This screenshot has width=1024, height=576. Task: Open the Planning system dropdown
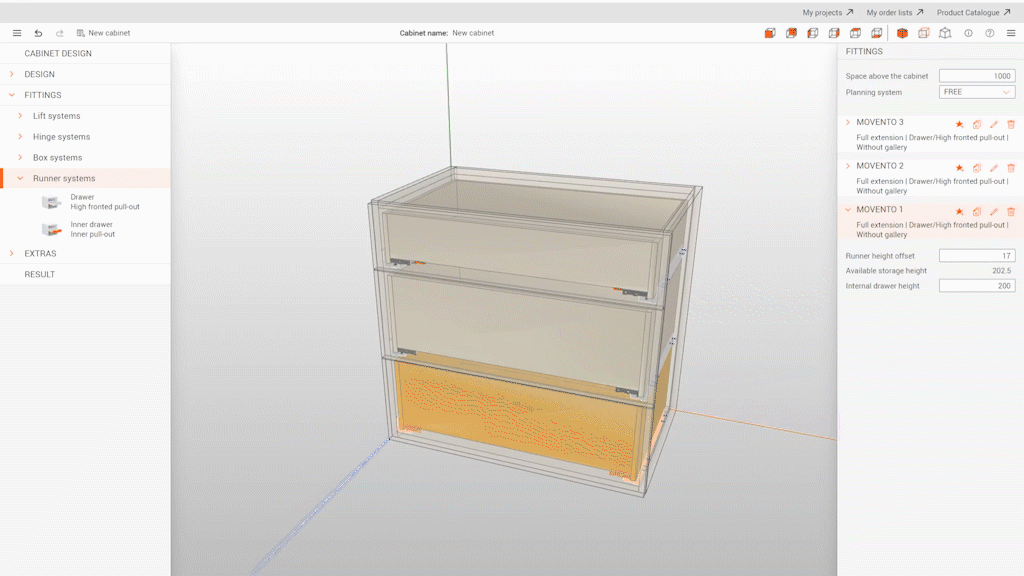[976, 91]
